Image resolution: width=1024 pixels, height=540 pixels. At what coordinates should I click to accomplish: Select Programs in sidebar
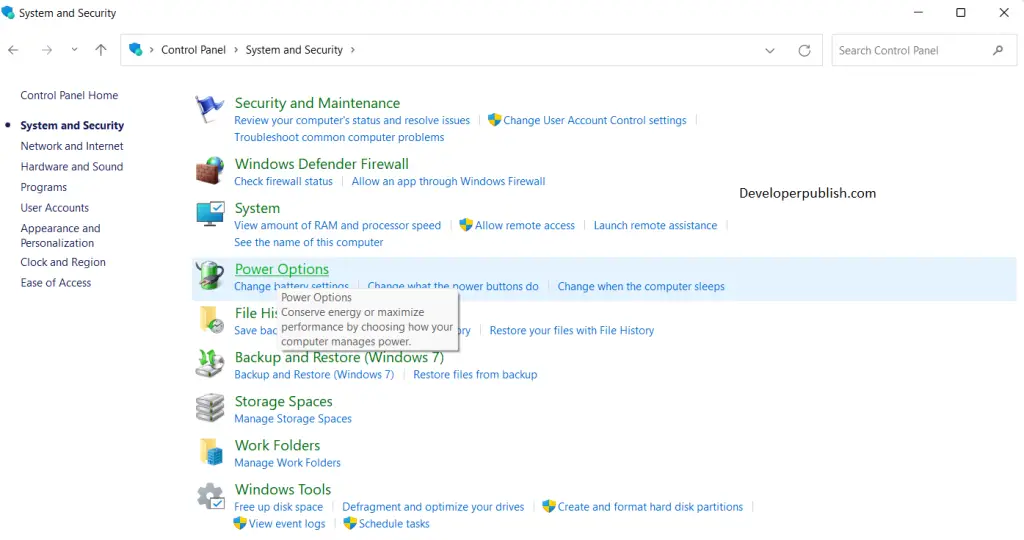pyautogui.click(x=44, y=187)
